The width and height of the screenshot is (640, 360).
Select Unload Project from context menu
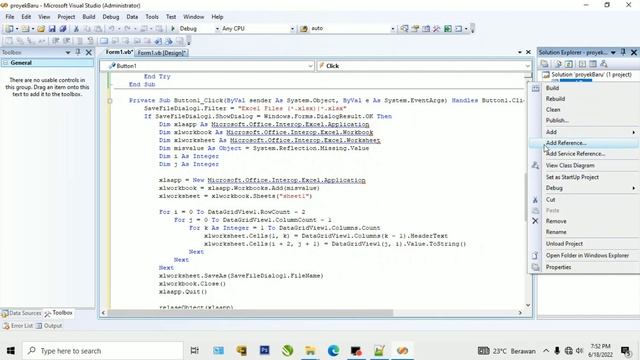(x=584, y=244)
